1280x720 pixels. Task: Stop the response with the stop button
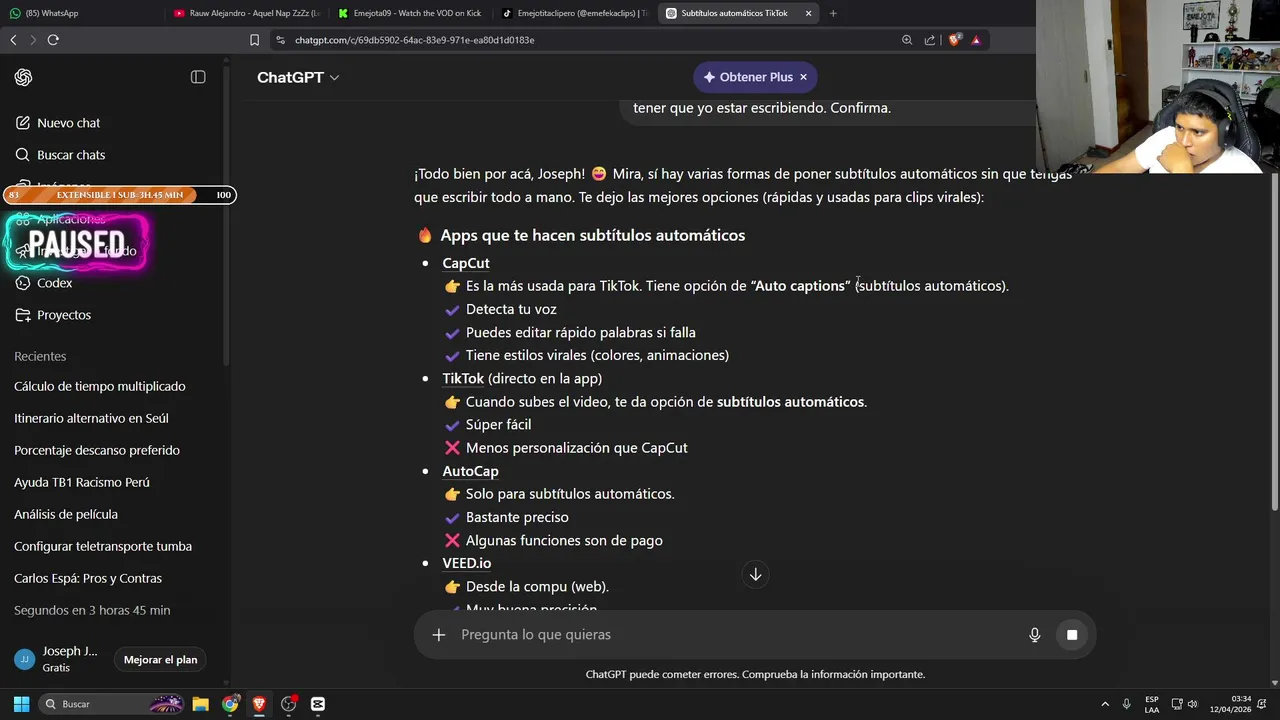(1071, 635)
